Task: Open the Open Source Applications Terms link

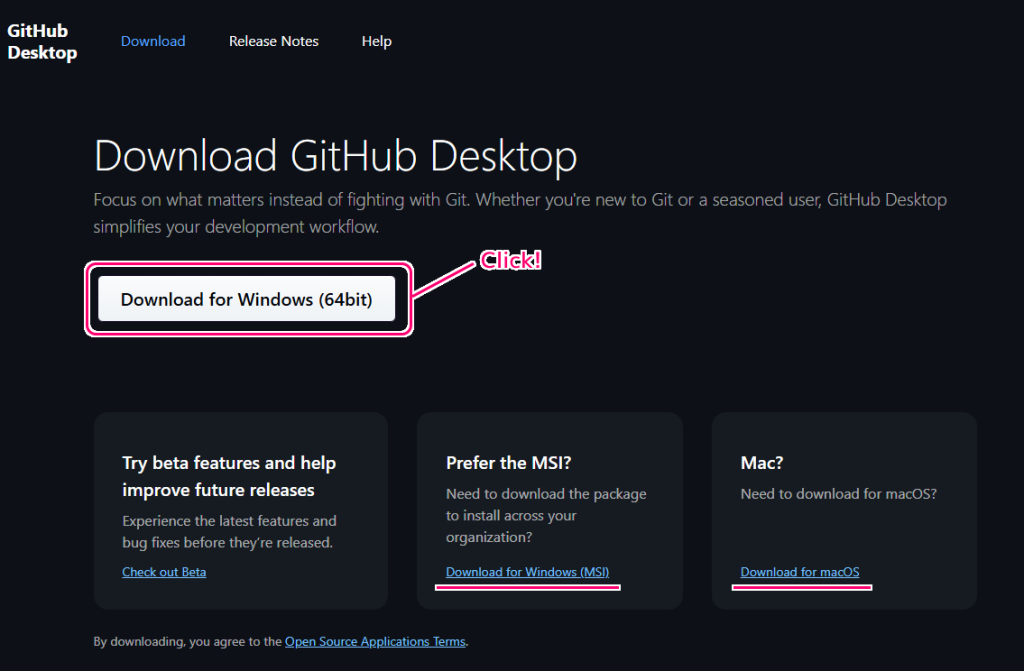Action: click(375, 642)
